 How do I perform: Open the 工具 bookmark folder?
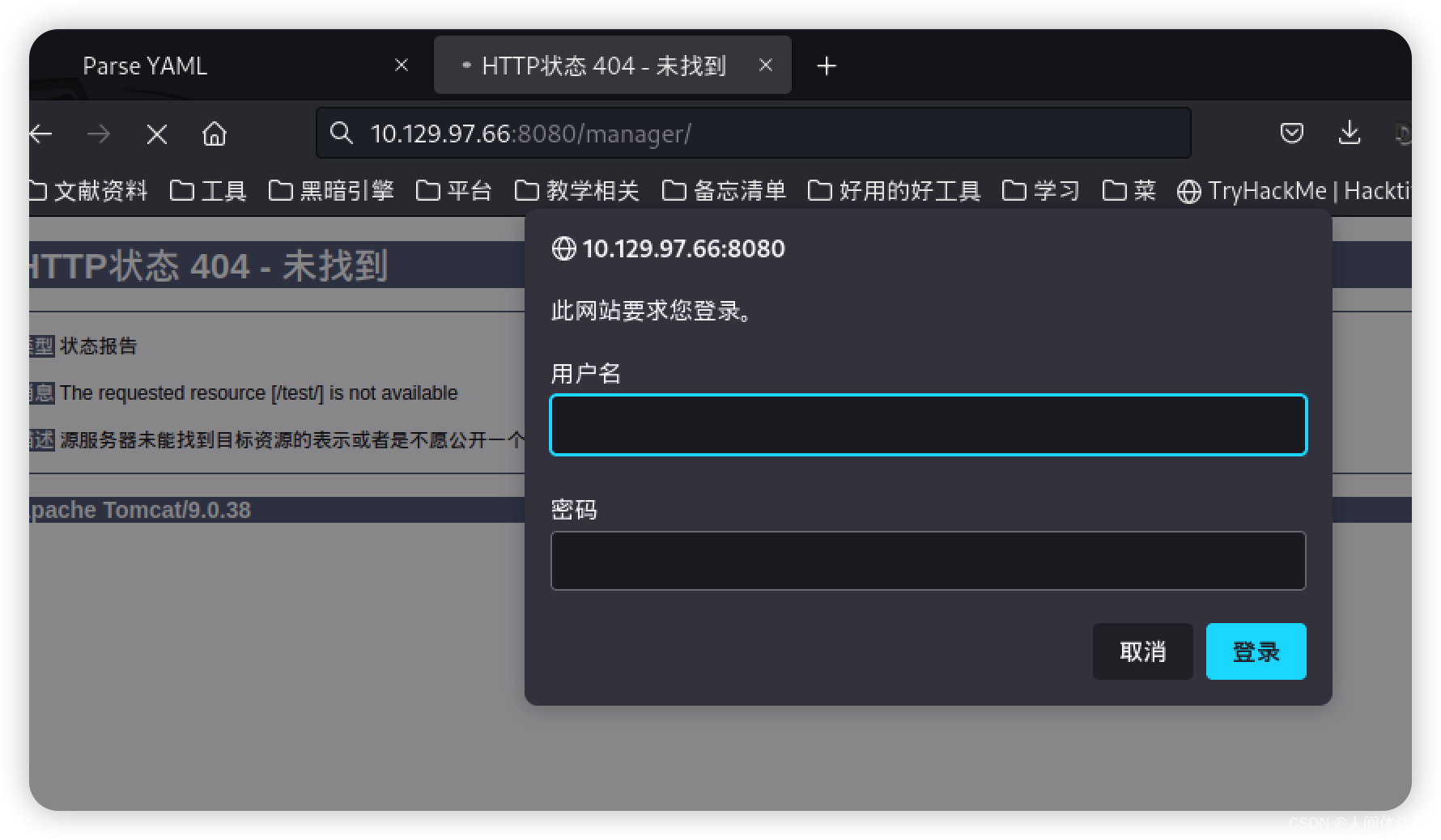click(x=208, y=191)
